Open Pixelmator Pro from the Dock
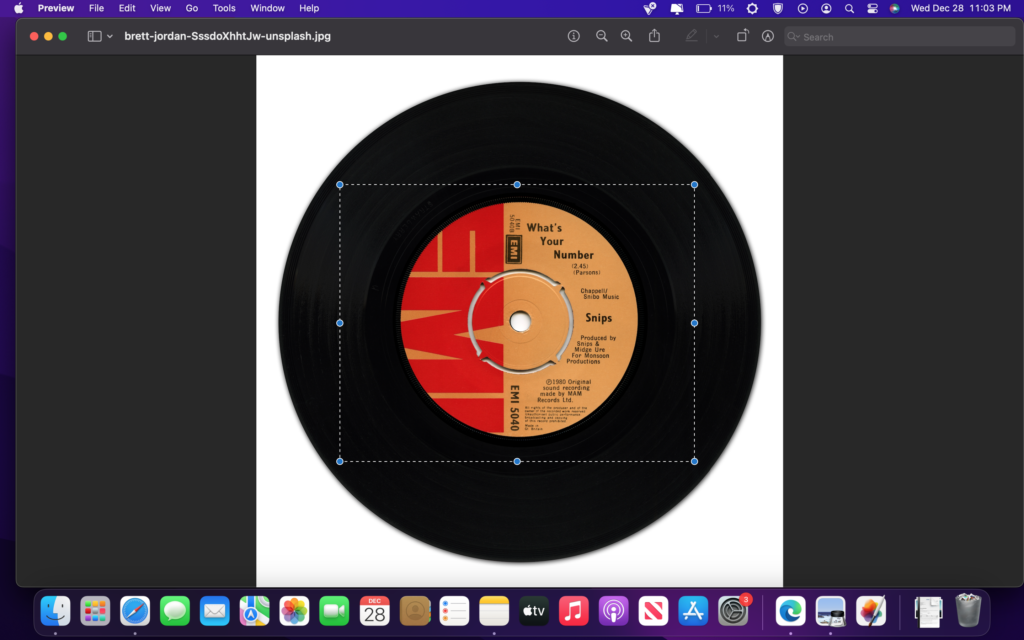Image resolution: width=1024 pixels, height=640 pixels. click(871, 611)
